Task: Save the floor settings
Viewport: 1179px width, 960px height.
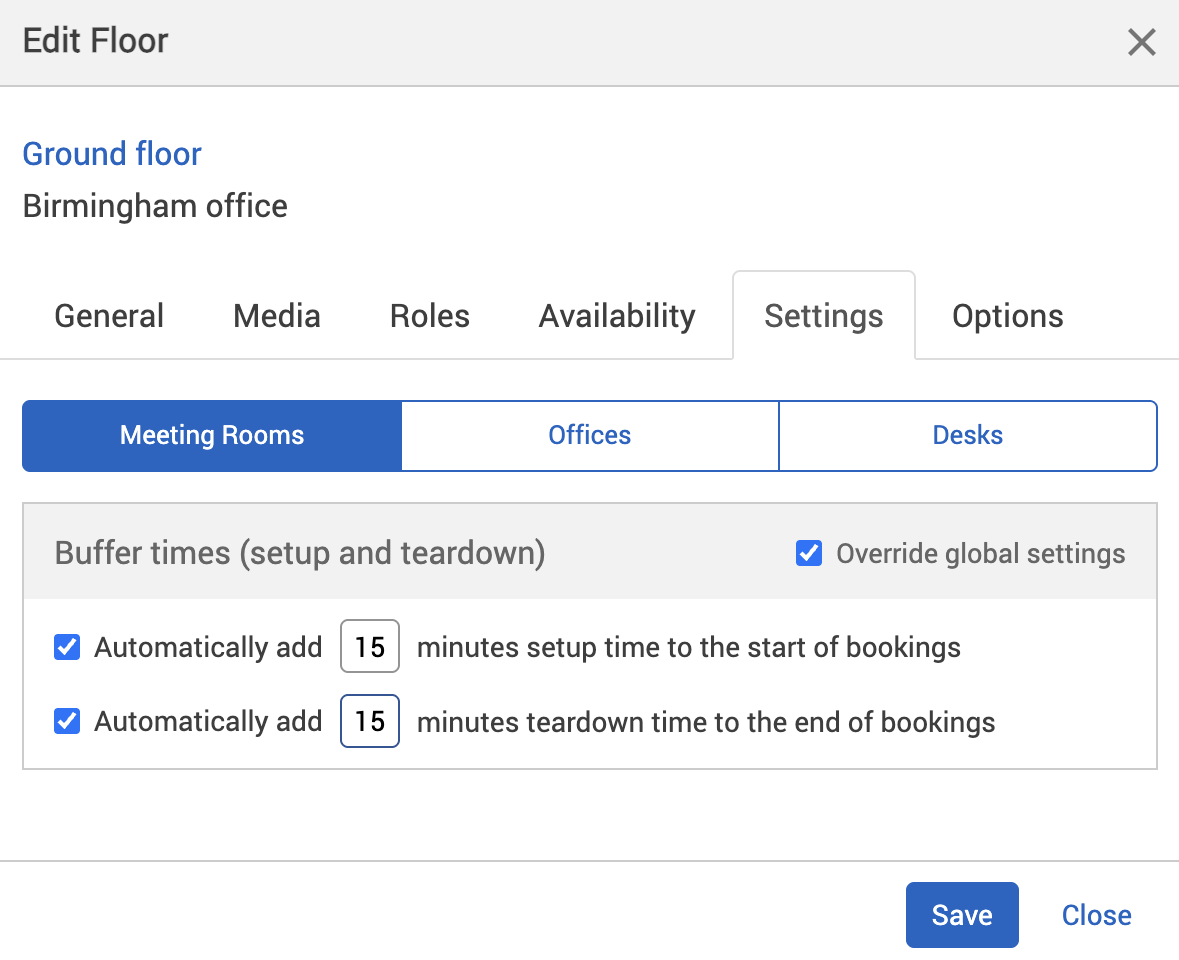Action: [x=961, y=914]
